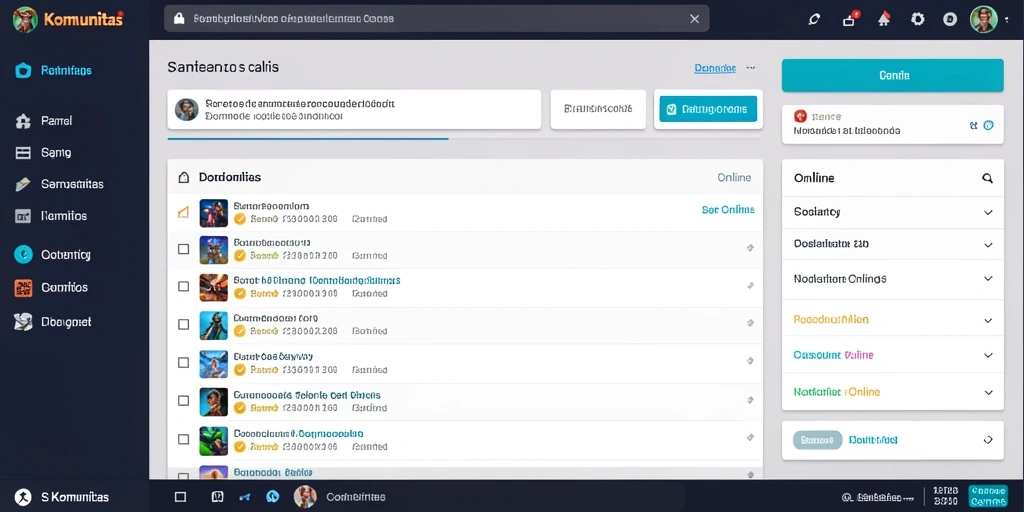
Task: Click the Ser Online link on first row
Action: [x=728, y=210]
